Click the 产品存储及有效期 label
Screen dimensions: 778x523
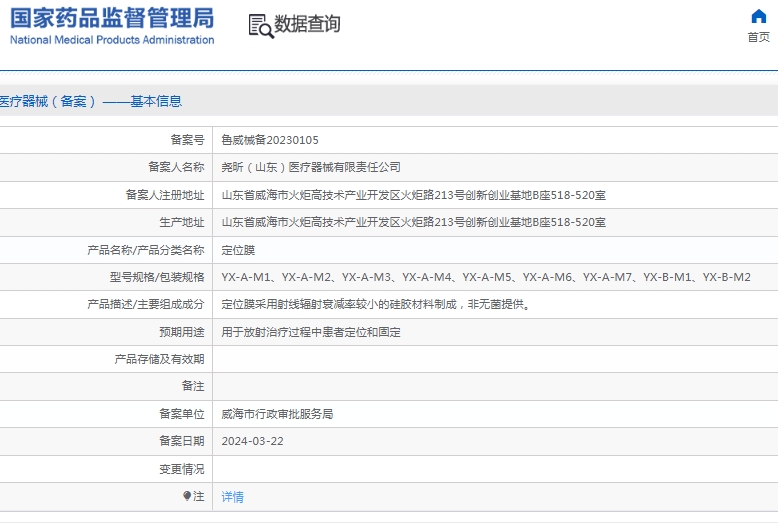(159, 359)
